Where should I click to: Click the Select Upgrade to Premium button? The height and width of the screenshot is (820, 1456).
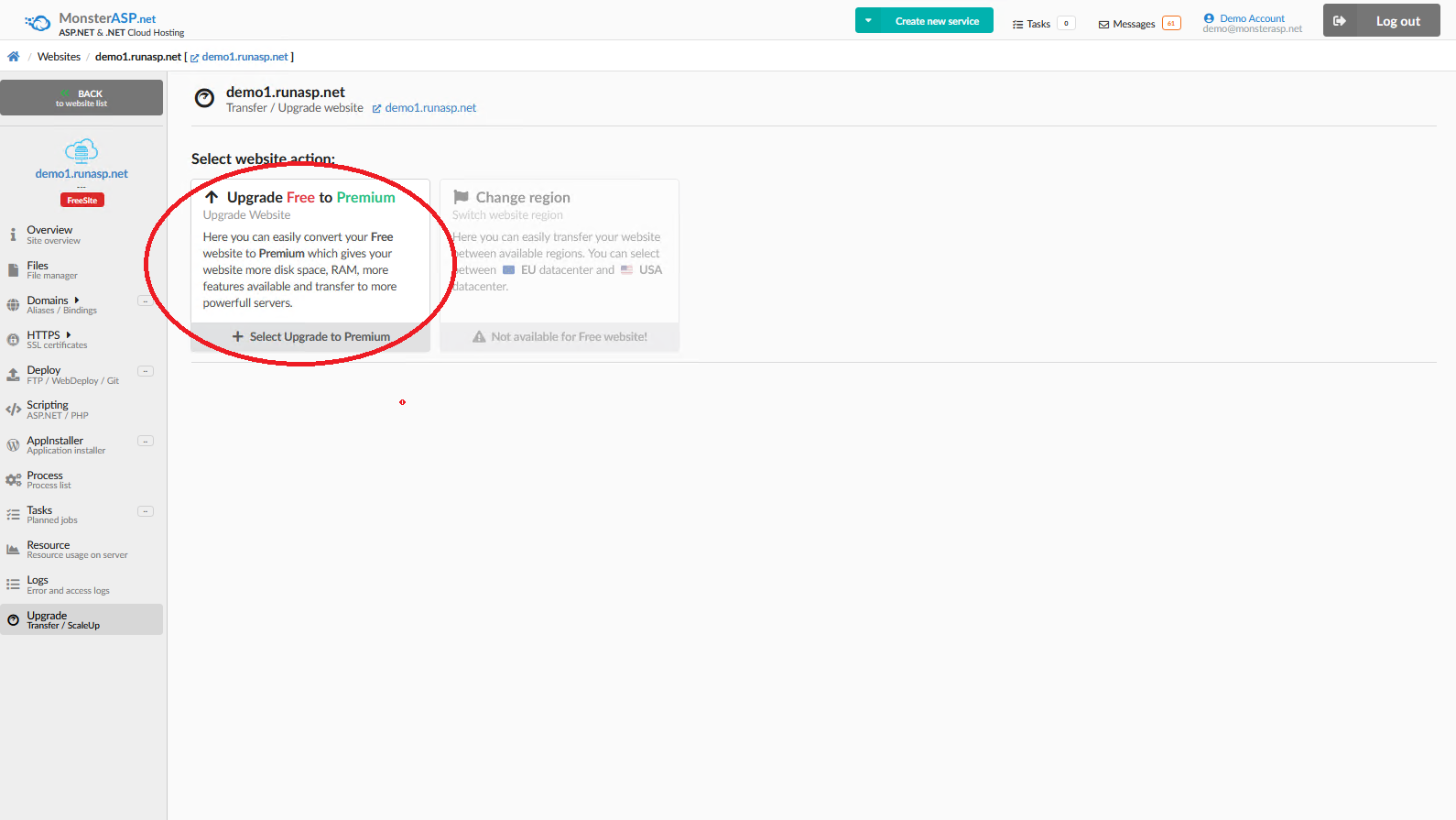[310, 337]
